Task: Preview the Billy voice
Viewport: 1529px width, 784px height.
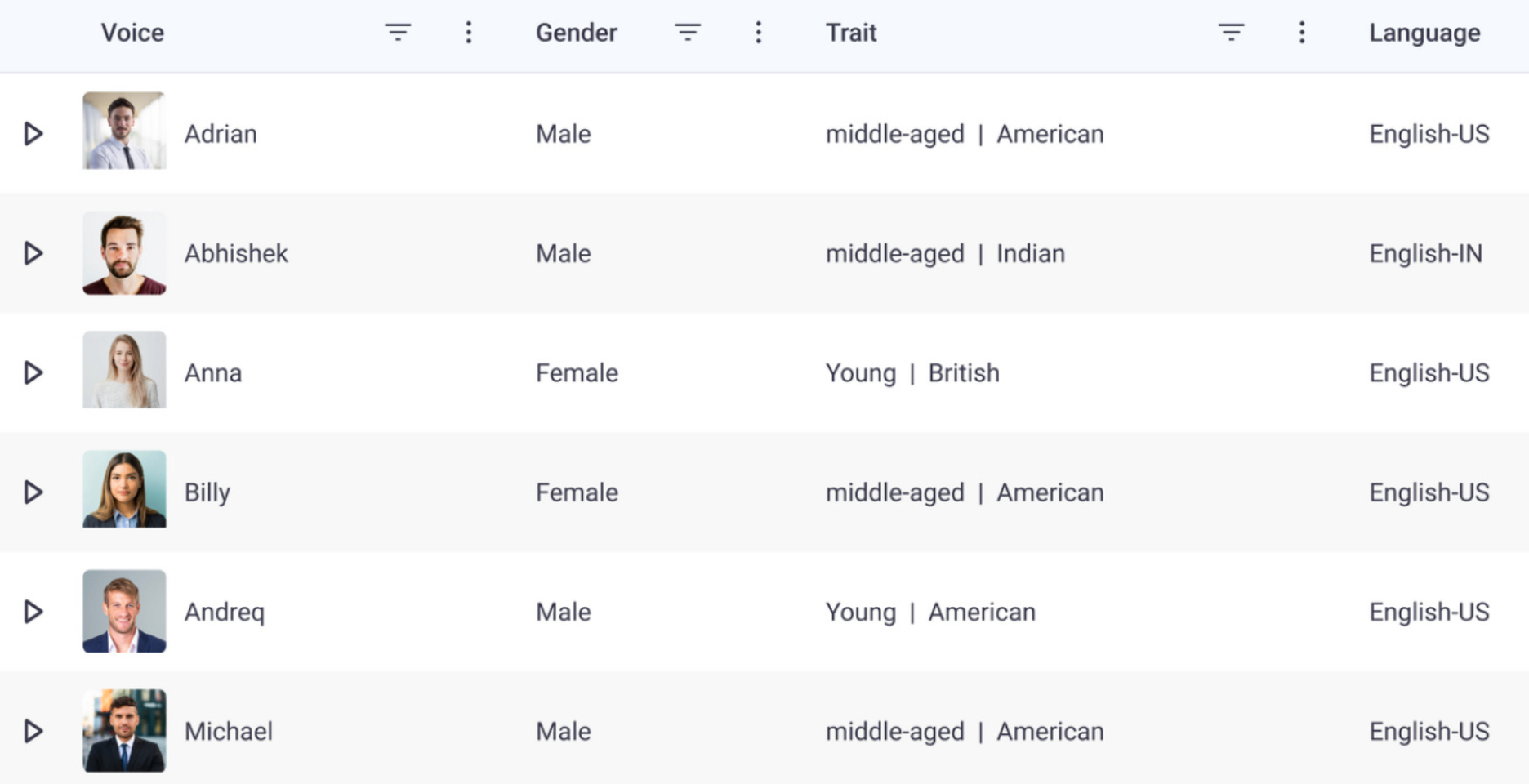Action: pyautogui.click(x=33, y=492)
